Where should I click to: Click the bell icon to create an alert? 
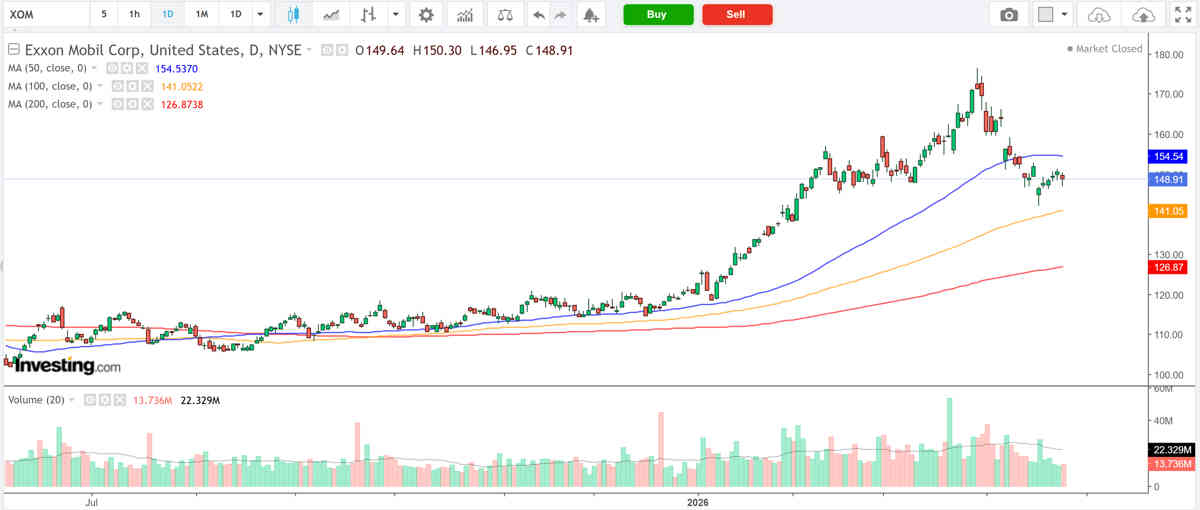pyautogui.click(x=591, y=15)
